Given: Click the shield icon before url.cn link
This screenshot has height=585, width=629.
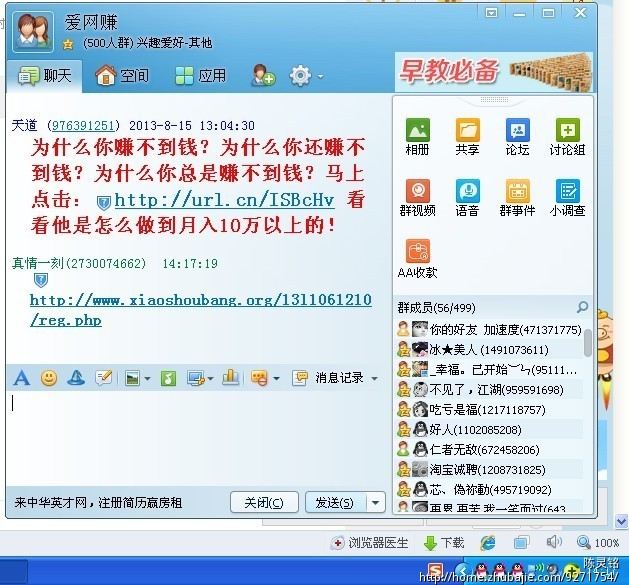Looking at the screenshot, I should pos(104,202).
